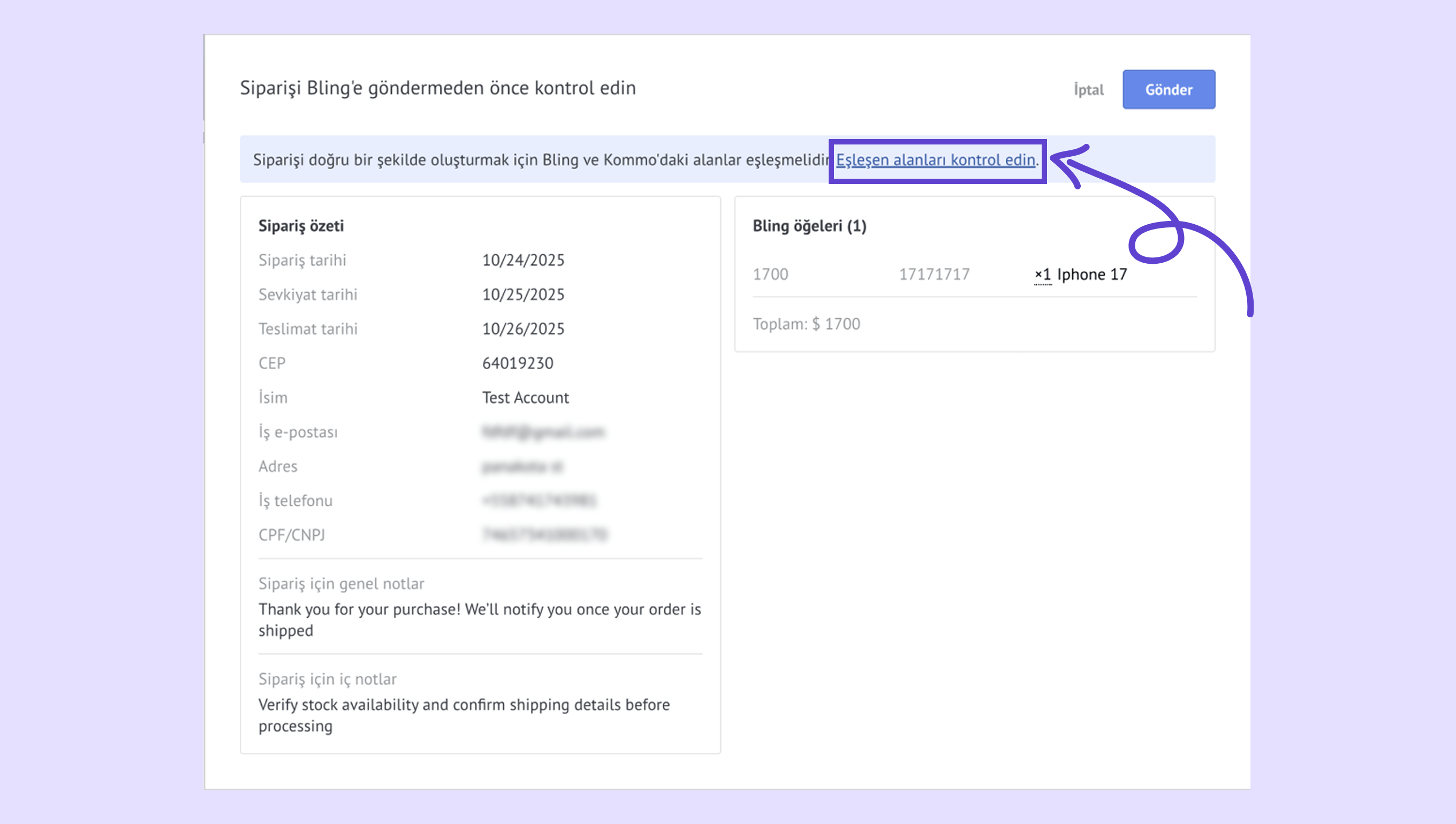Click the blurred İş e-postası value
1456x824 pixels.
tap(543, 432)
